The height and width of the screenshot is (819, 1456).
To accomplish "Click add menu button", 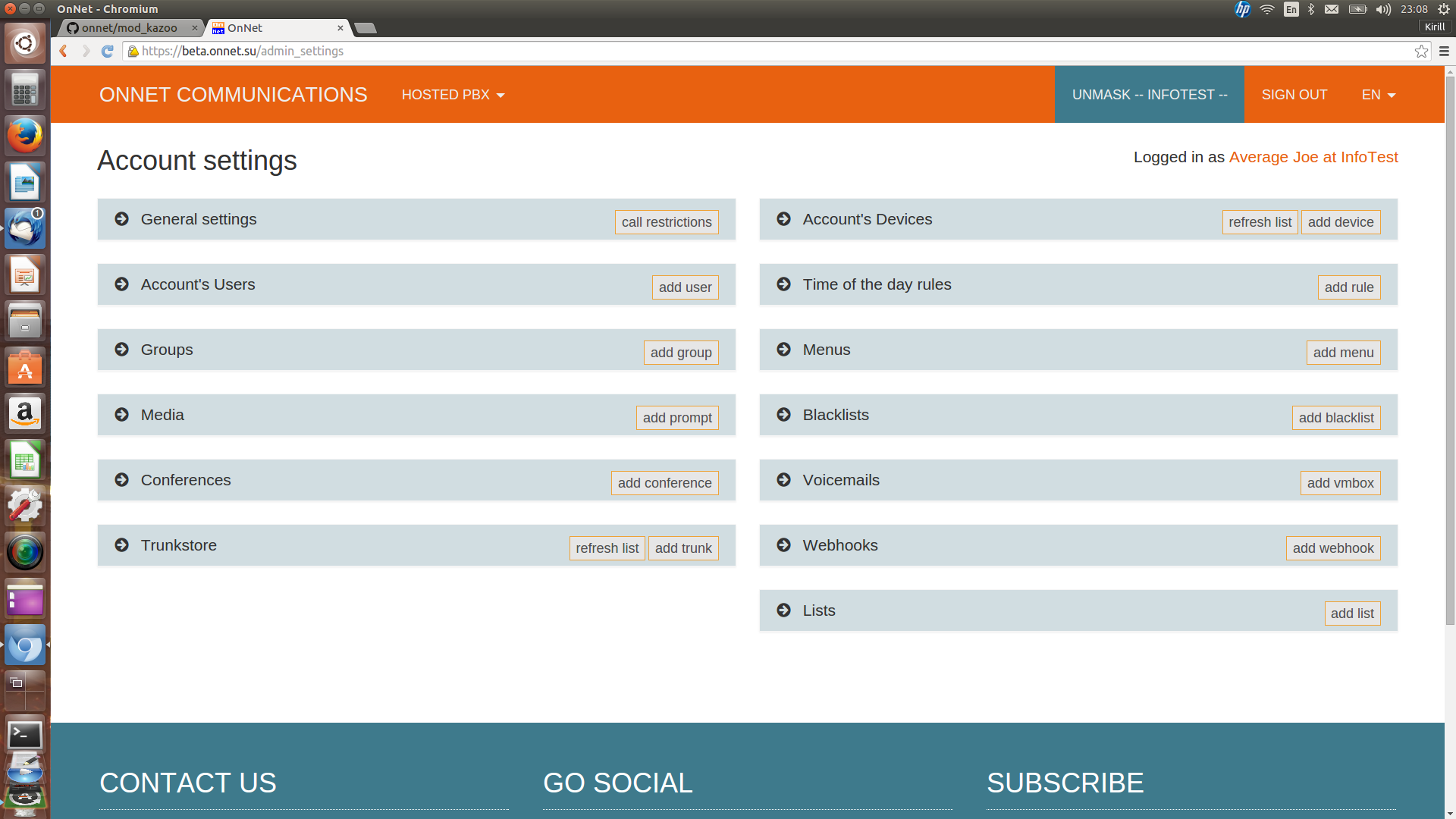I will coord(1343,352).
